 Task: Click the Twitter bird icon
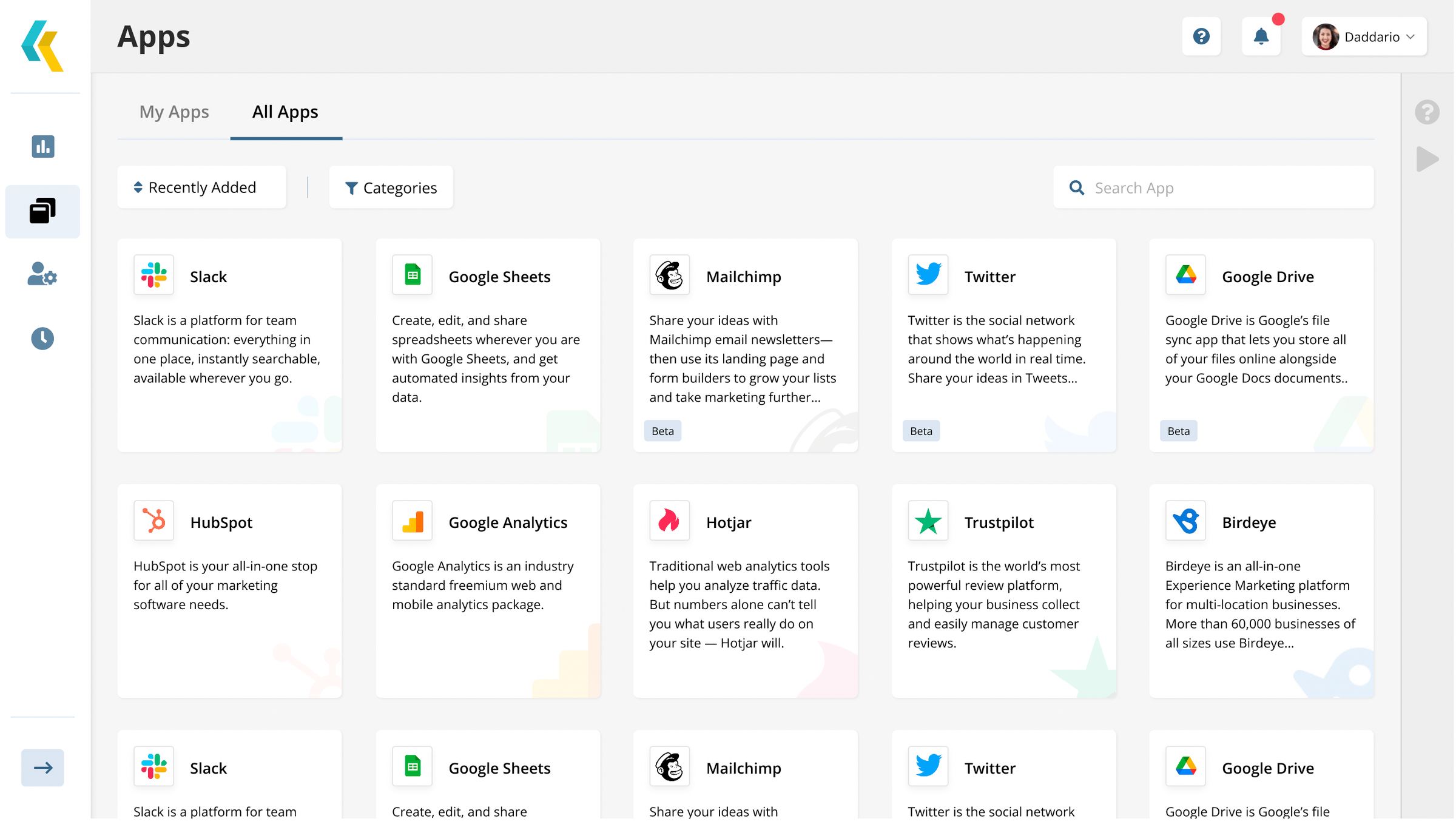pos(928,275)
